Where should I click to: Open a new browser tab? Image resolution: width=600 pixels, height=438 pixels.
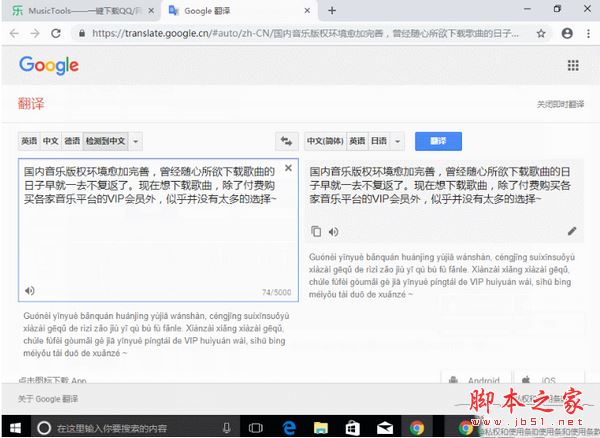[x=331, y=10]
